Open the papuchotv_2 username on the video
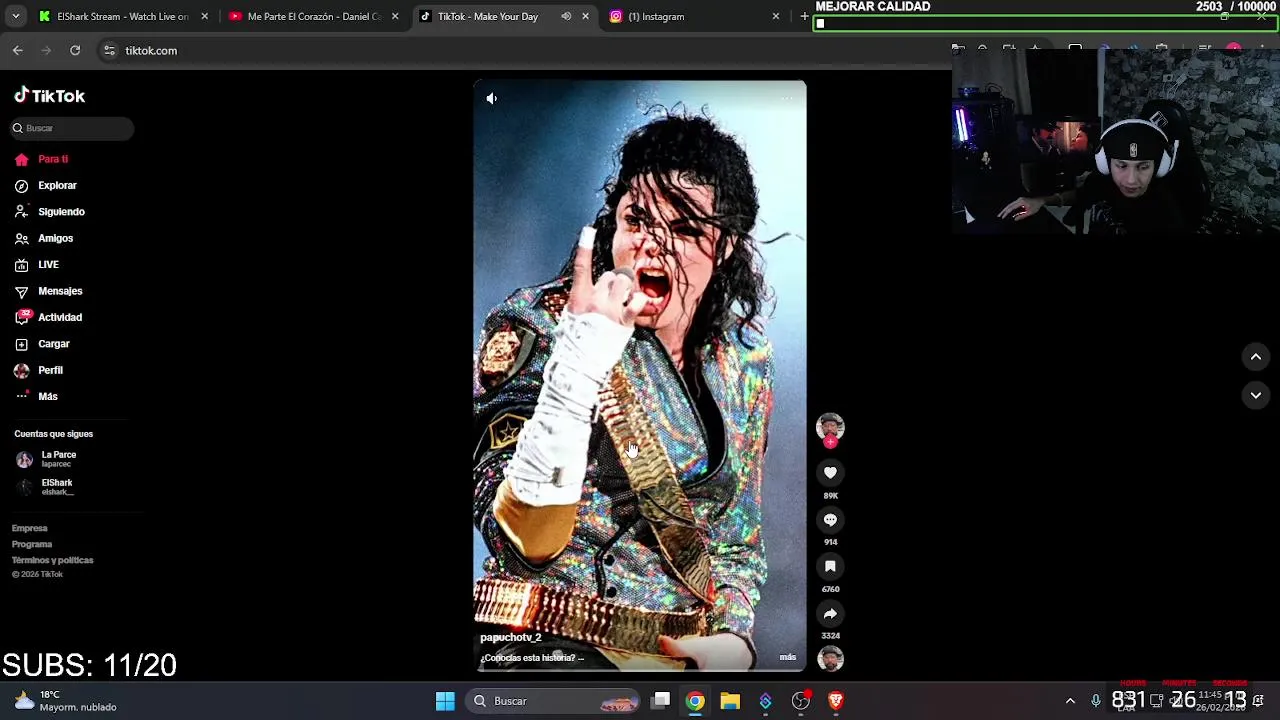1280x720 pixels. click(x=510, y=637)
